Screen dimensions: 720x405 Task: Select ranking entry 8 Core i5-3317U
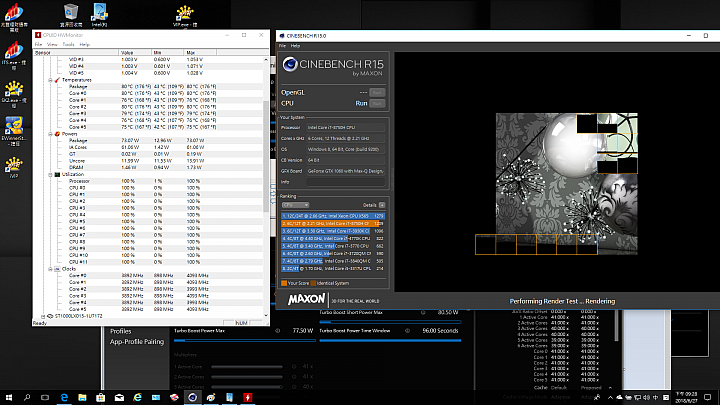click(x=333, y=268)
